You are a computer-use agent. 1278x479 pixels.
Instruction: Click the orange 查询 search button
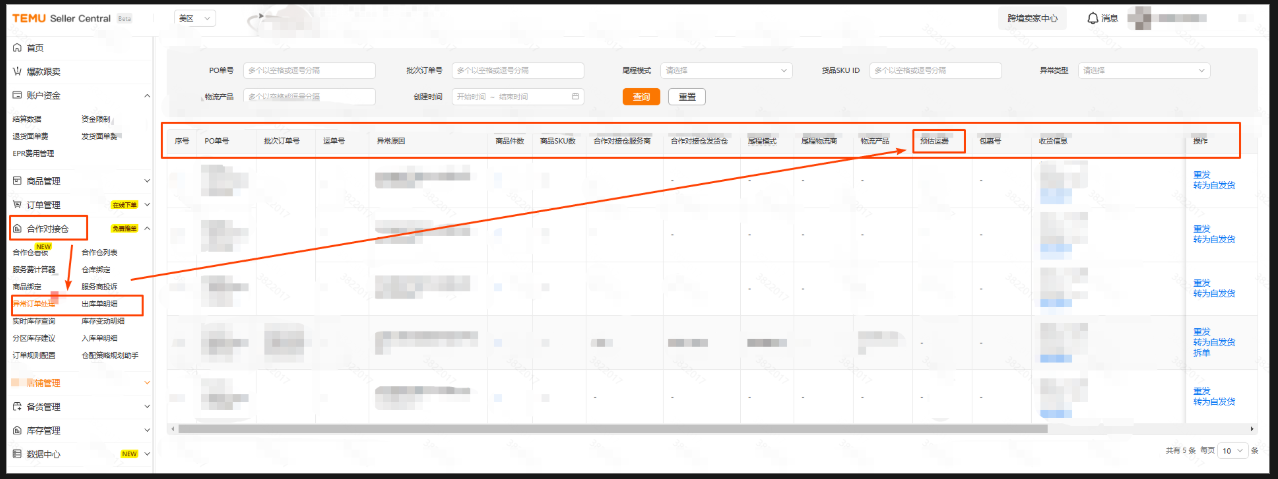[x=641, y=97]
